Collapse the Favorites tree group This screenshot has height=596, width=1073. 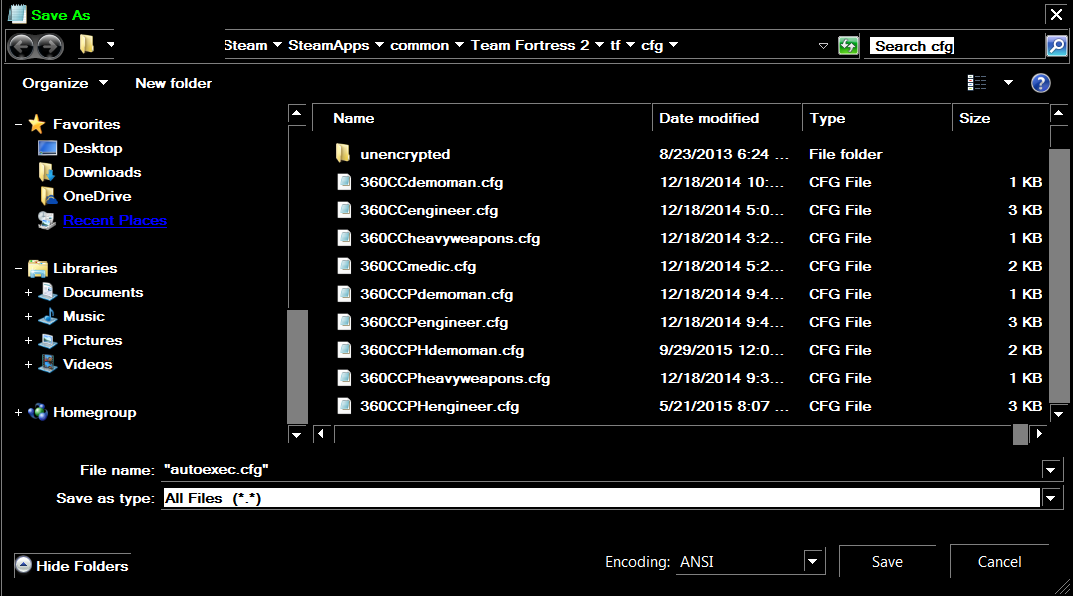pos(18,125)
